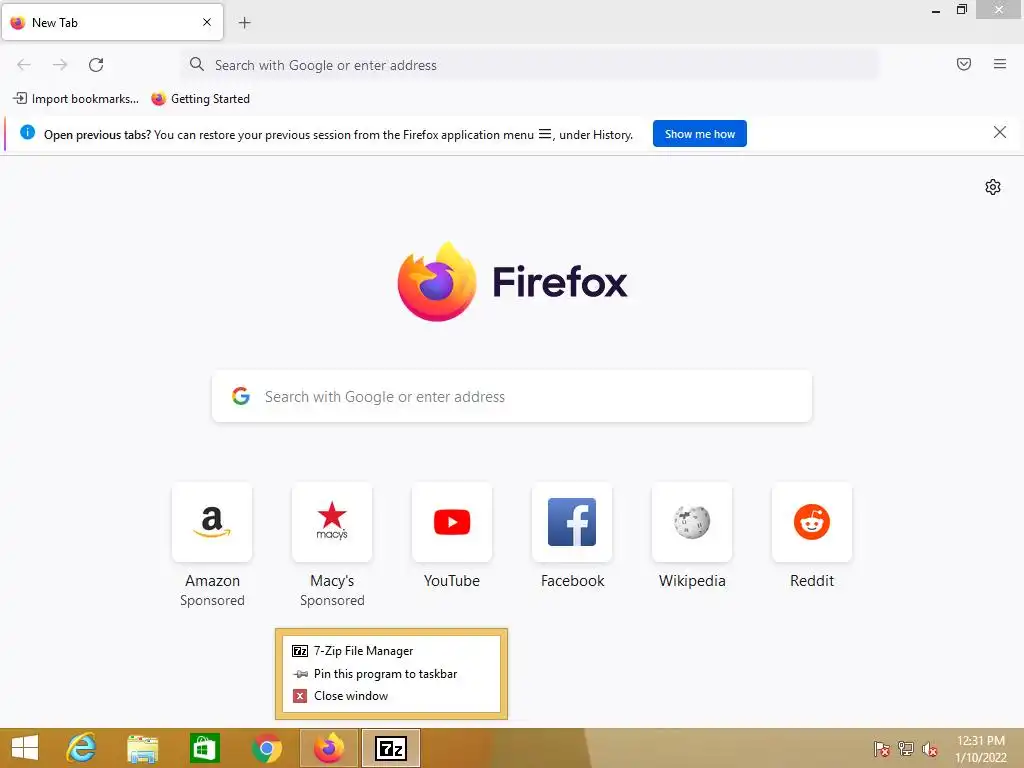The height and width of the screenshot is (768, 1024).
Task: Open Windows Store from taskbar
Action: 204,748
